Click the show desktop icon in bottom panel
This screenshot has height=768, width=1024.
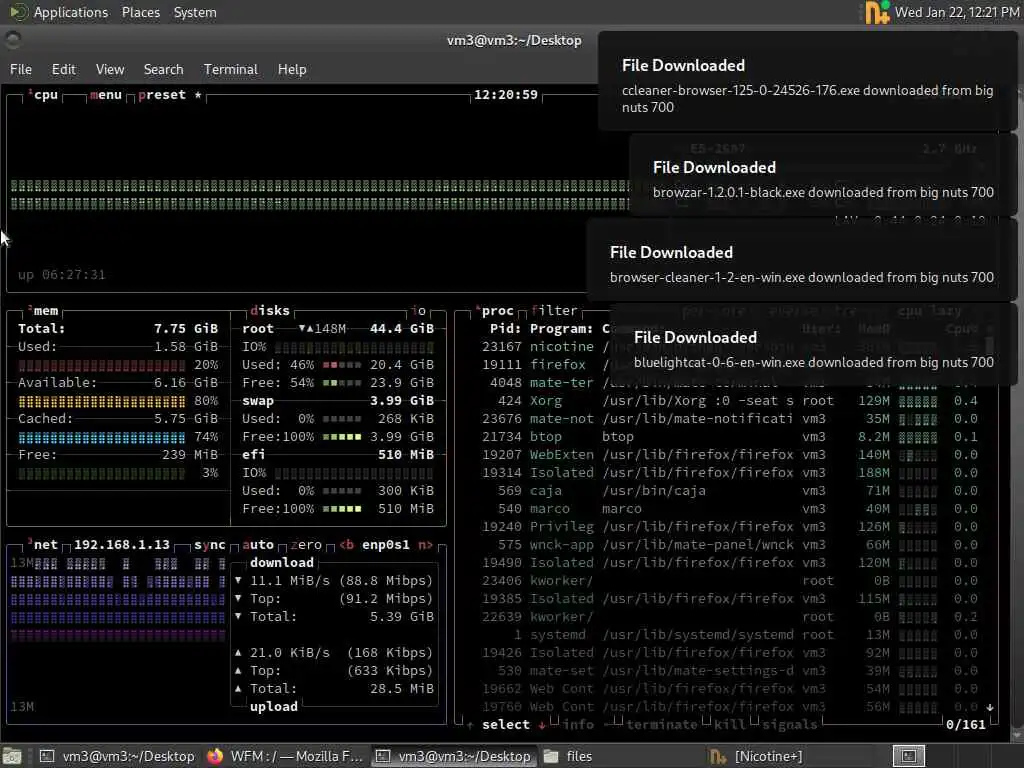[13, 756]
